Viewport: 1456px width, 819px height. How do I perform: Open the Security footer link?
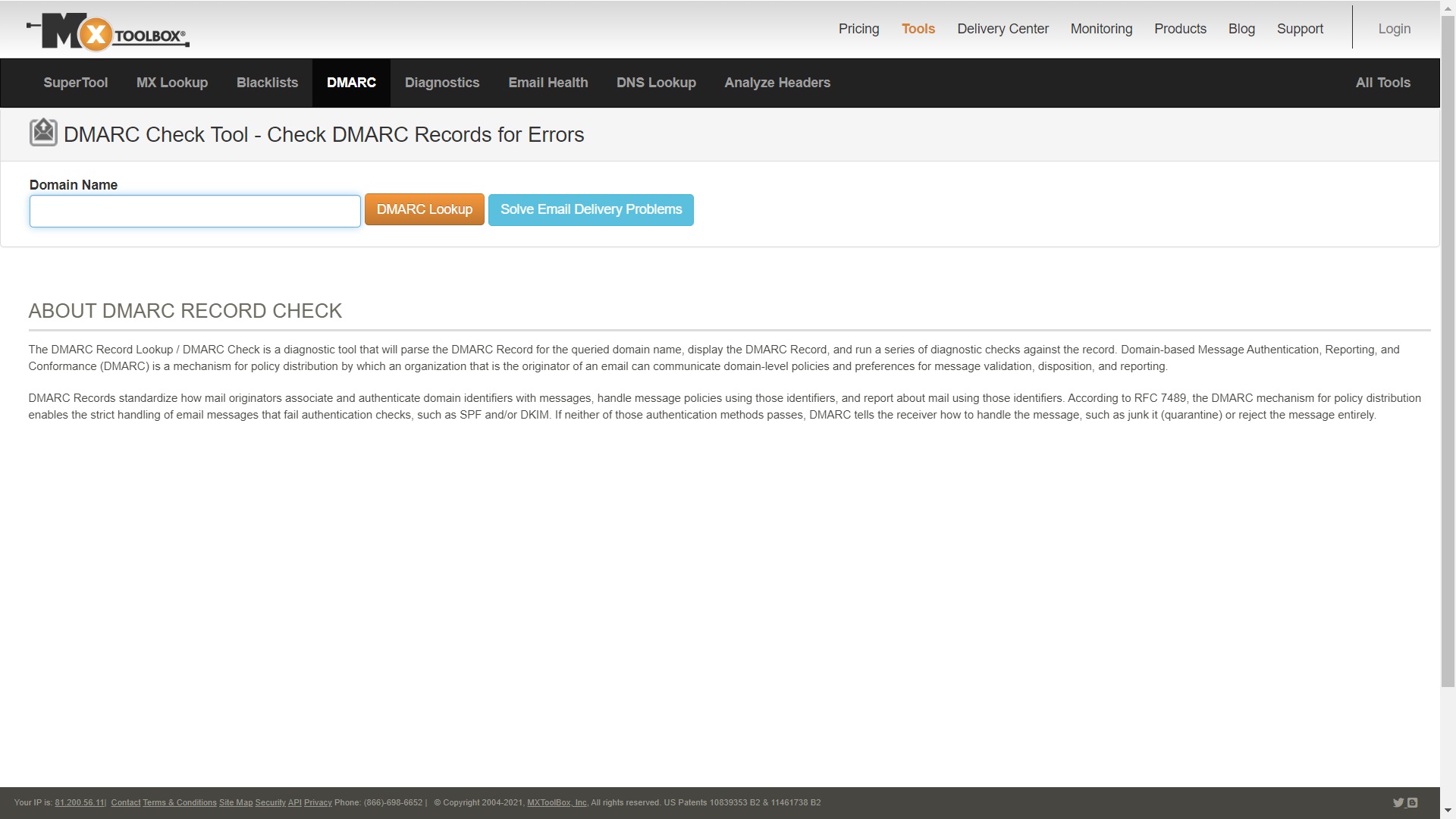(271, 803)
